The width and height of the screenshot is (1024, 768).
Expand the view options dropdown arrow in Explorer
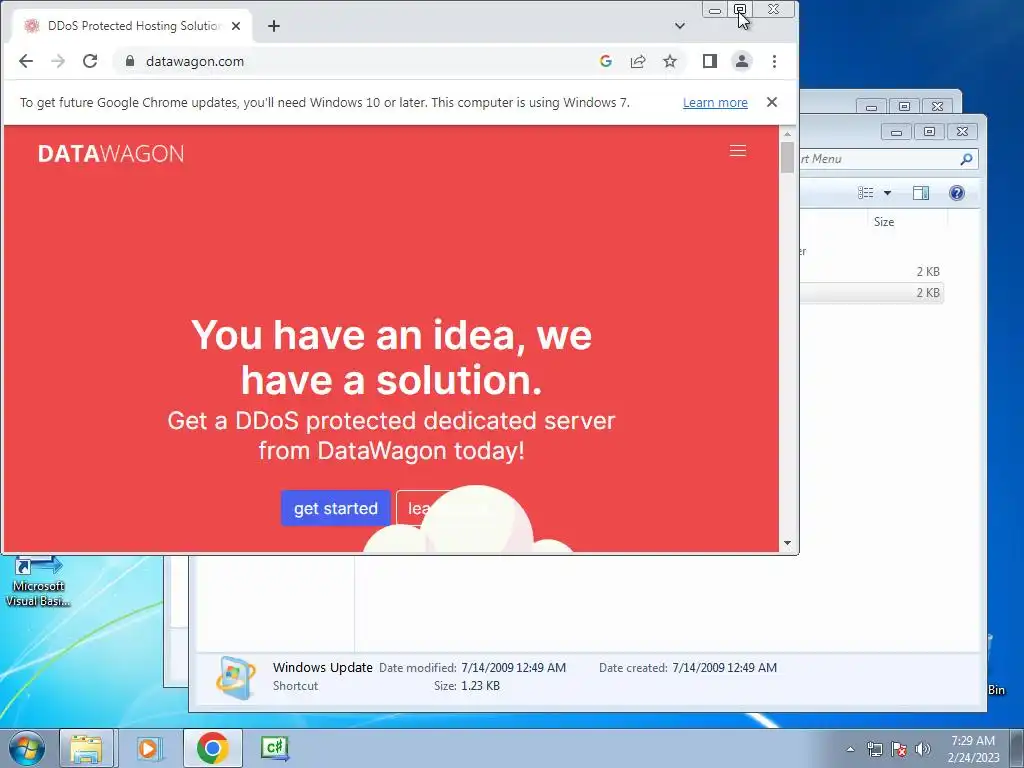coord(887,193)
